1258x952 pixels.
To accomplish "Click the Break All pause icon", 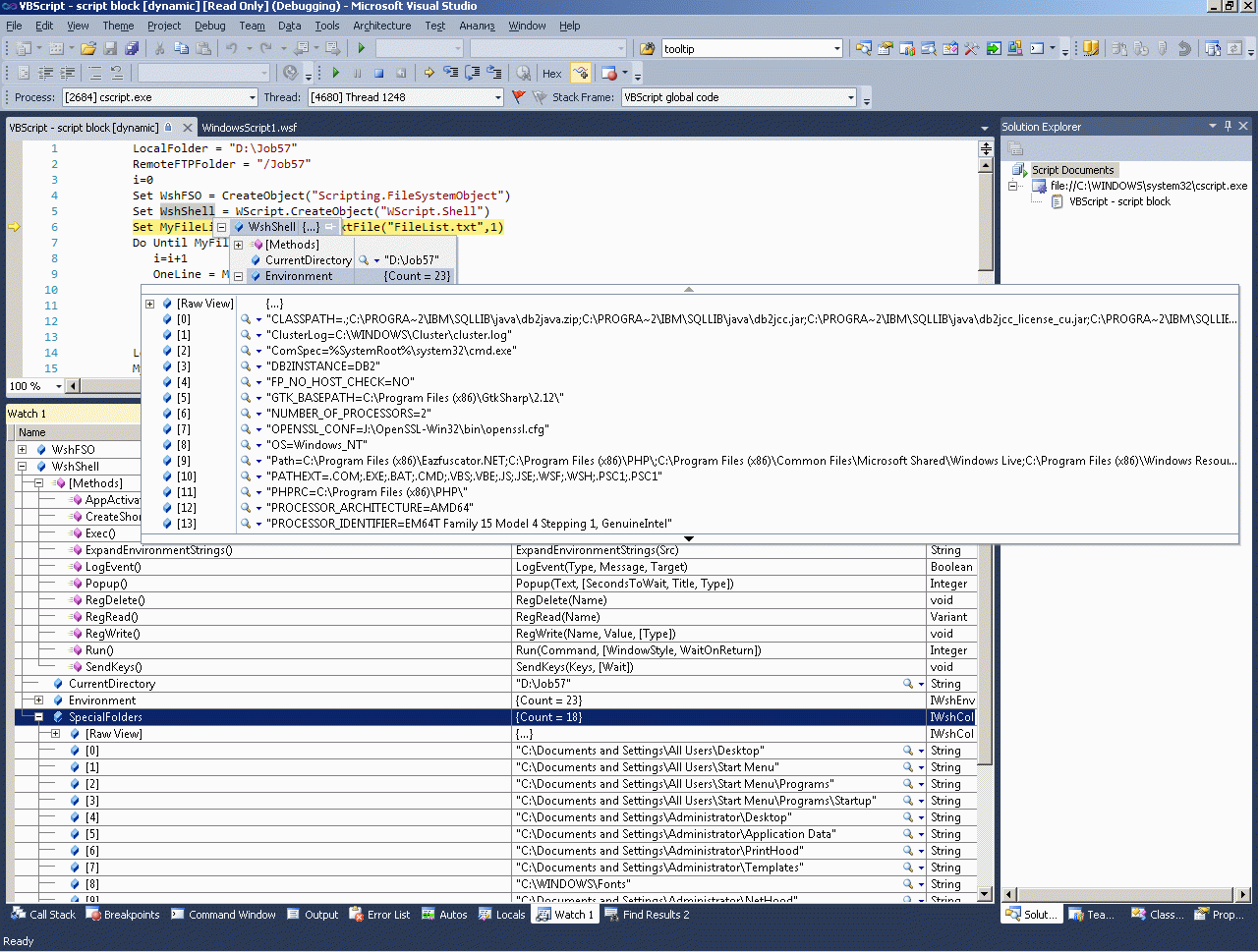I will (x=358, y=73).
